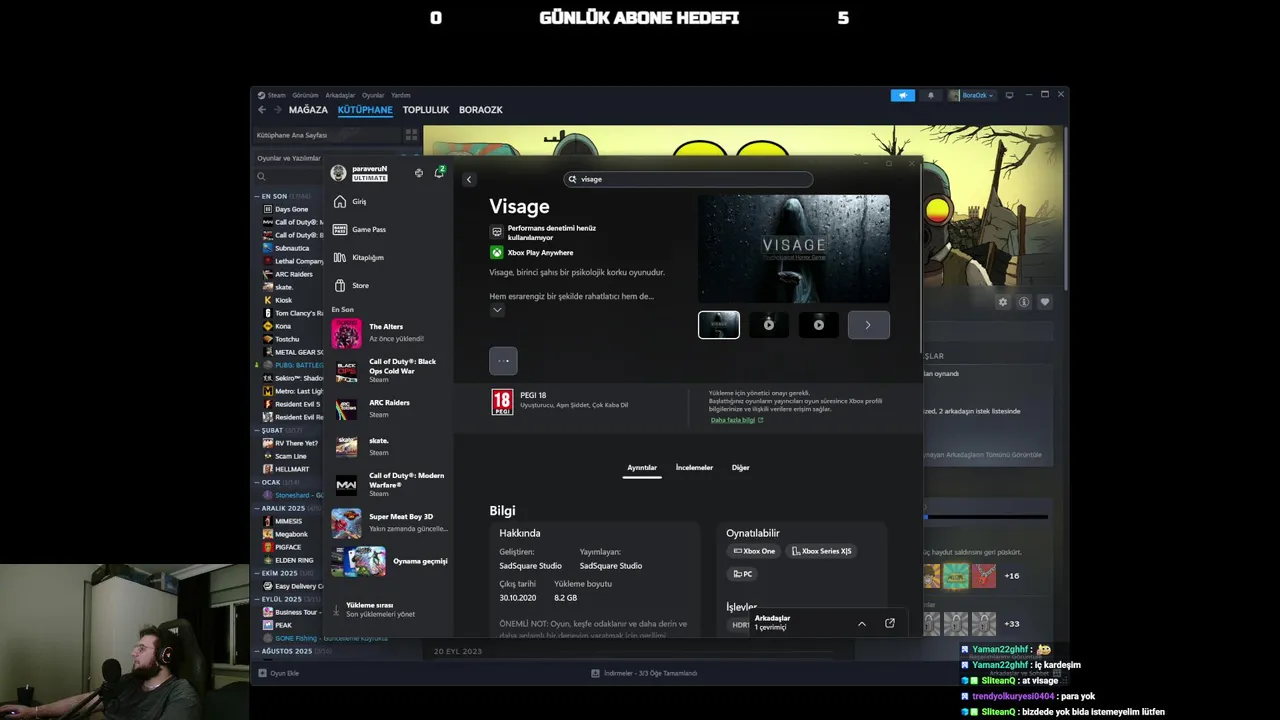Open the TOPLULUK tab in Steam
The height and width of the screenshot is (720, 1280).
pos(426,110)
